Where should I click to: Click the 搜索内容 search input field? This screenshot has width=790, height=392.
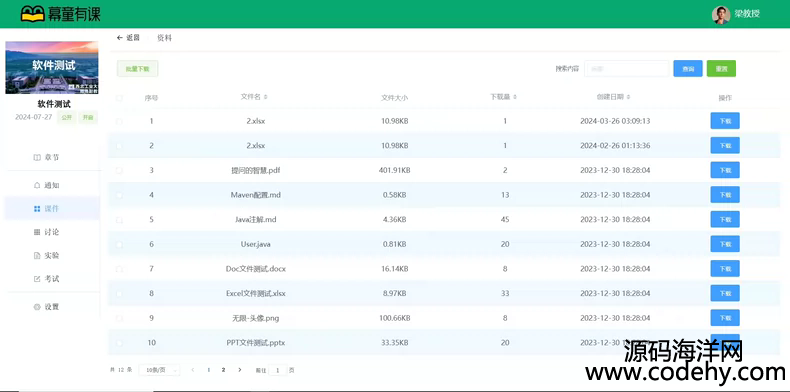click(626, 69)
